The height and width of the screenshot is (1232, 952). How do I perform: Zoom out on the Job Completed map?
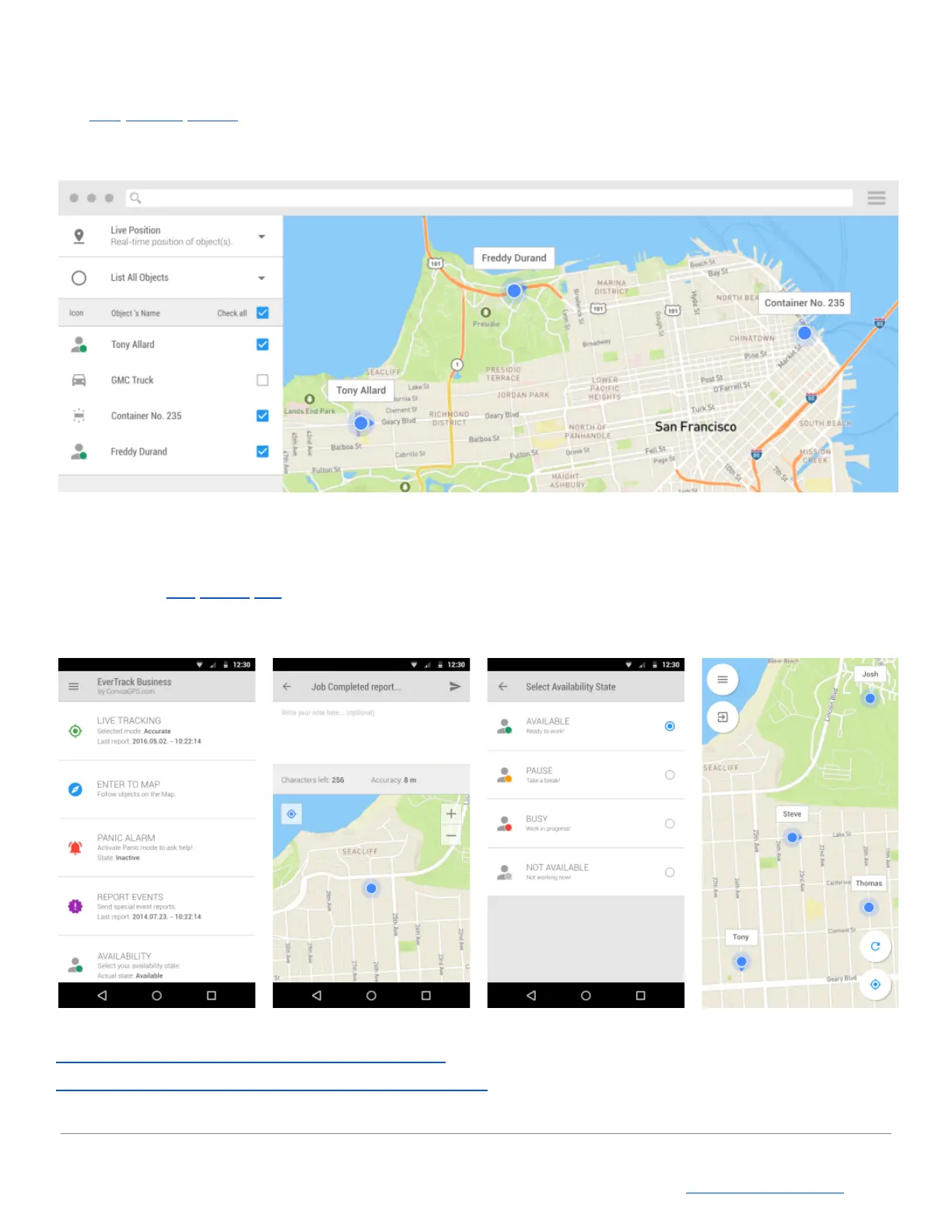click(451, 835)
